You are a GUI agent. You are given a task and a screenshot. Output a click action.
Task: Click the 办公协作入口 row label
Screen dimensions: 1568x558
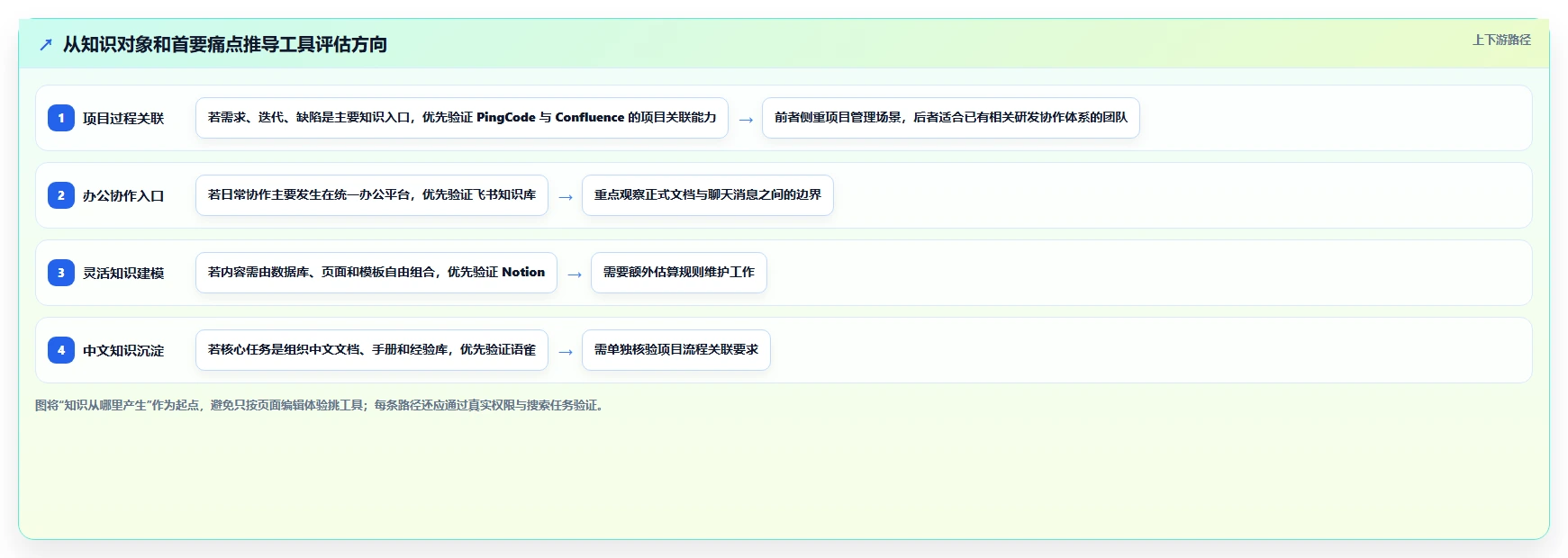[x=123, y=195]
